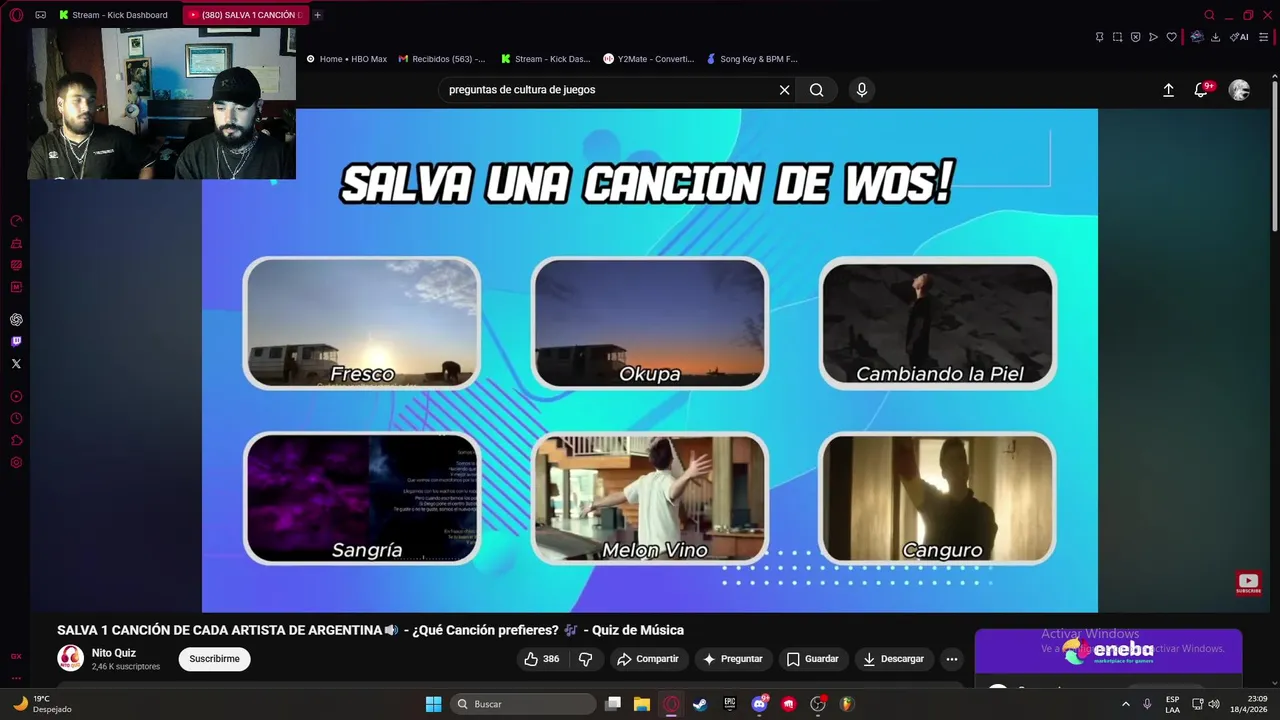
Task: Click the Guardar button
Action: tap(813, 659)
